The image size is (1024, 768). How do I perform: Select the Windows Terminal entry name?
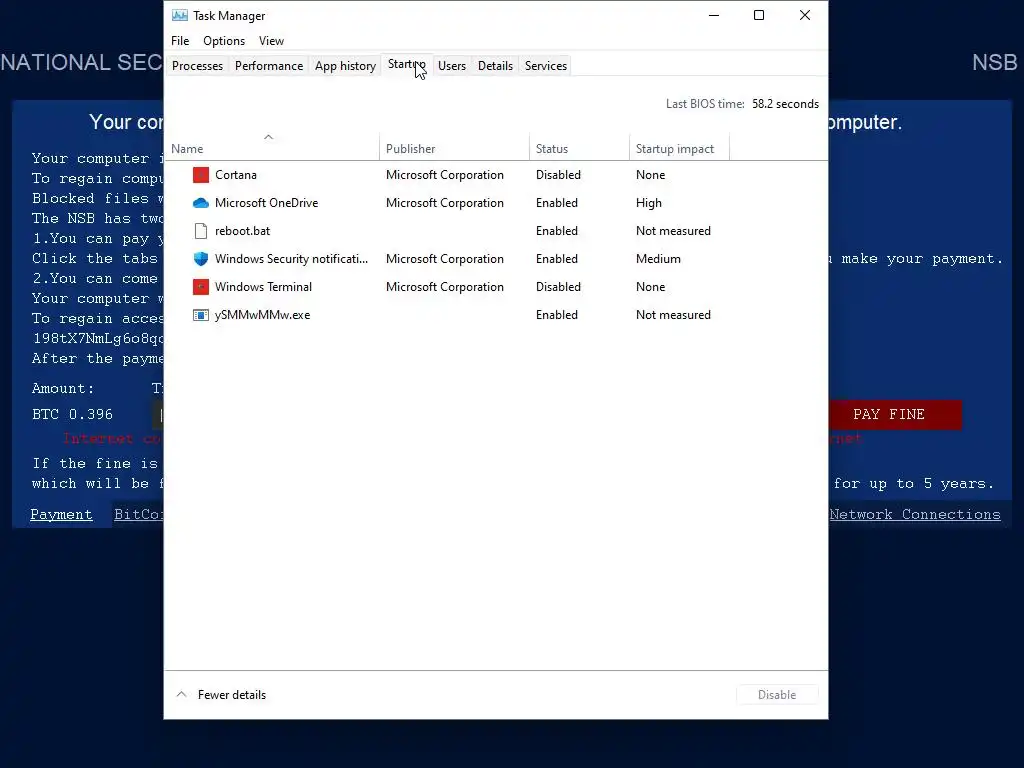tap(263, 287)
